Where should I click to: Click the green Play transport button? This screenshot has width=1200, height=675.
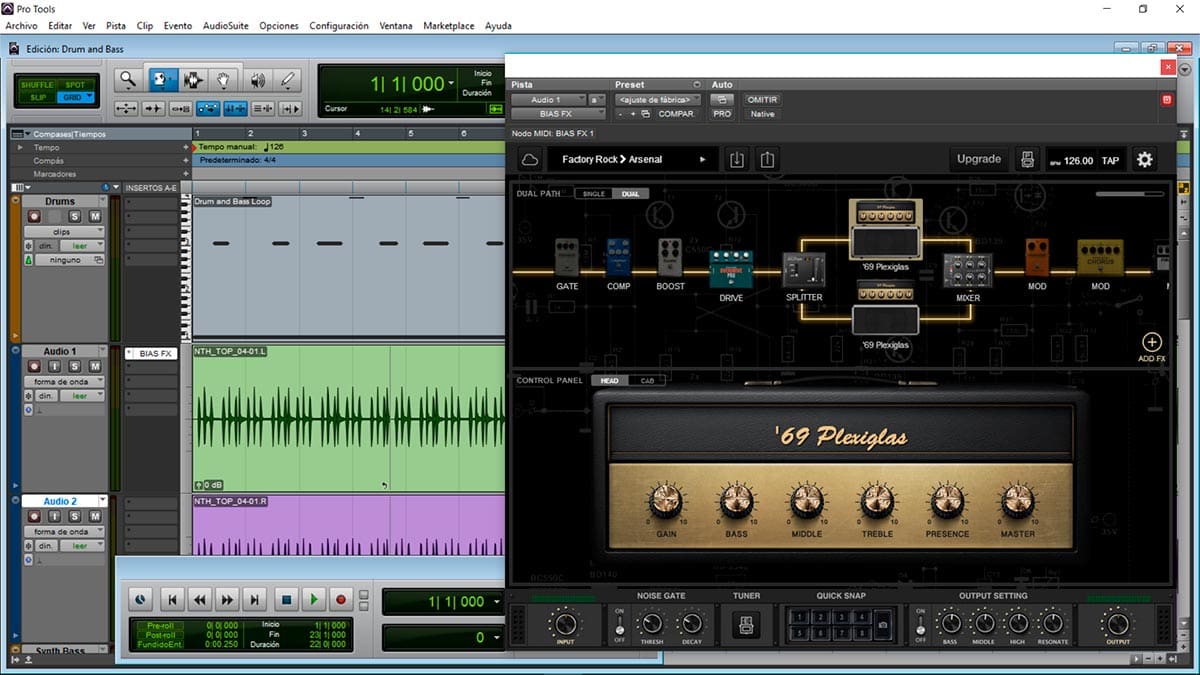pos(313,600)
